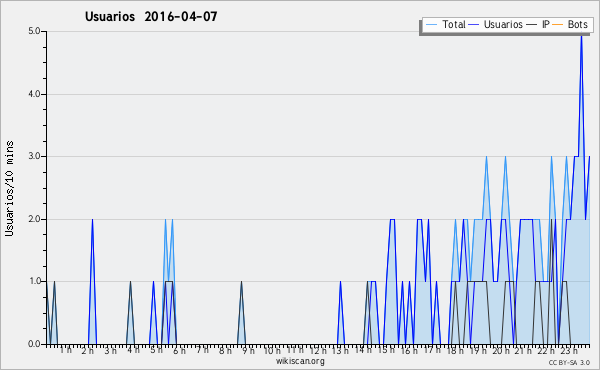600x370 pixels.
Task: Click the y-axis value 0.0
Action: [x=34, y=344]
